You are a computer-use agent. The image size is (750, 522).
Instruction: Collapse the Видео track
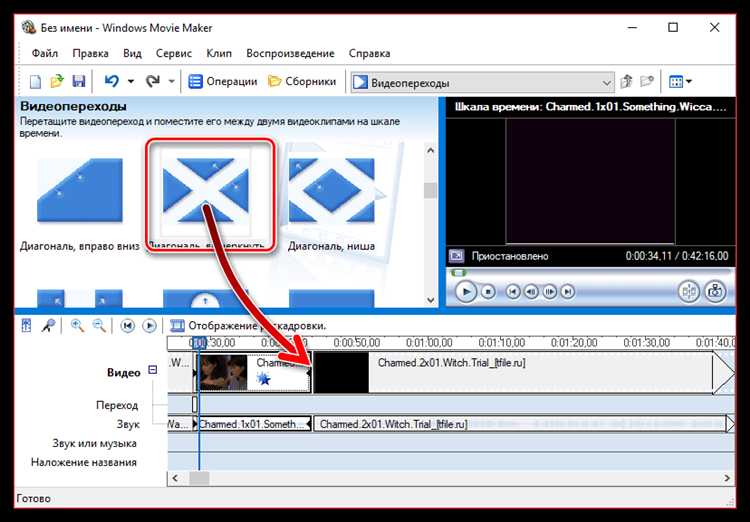[x=153, y=370]
